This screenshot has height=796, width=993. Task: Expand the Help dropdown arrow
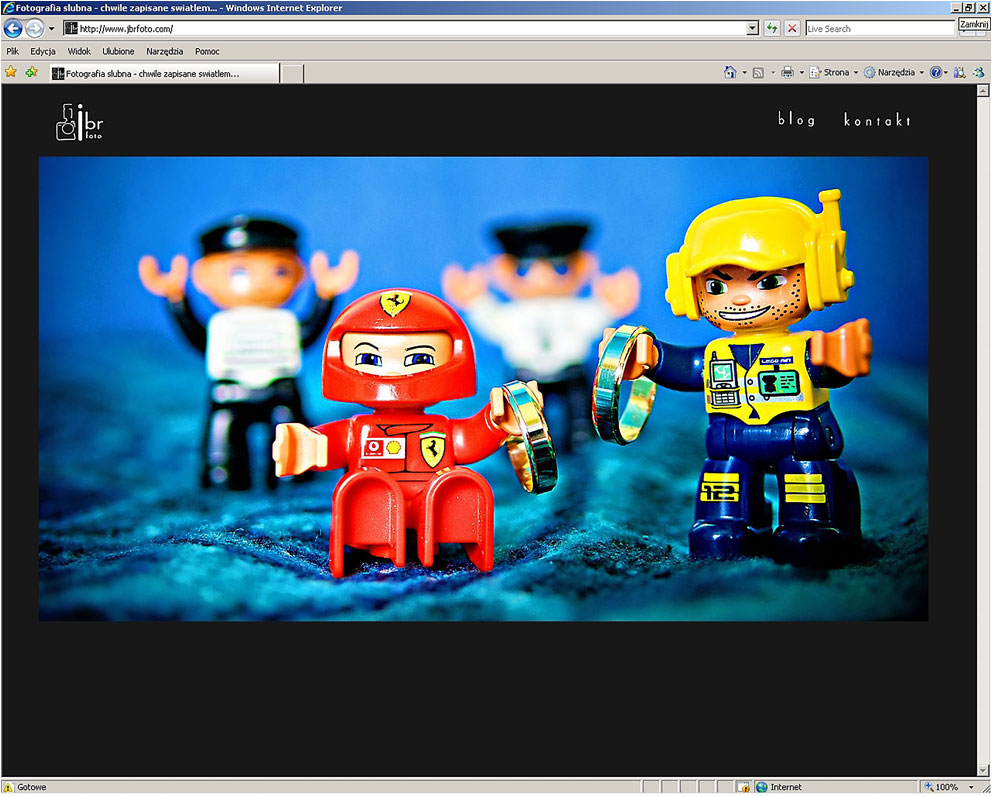[946, 72]
